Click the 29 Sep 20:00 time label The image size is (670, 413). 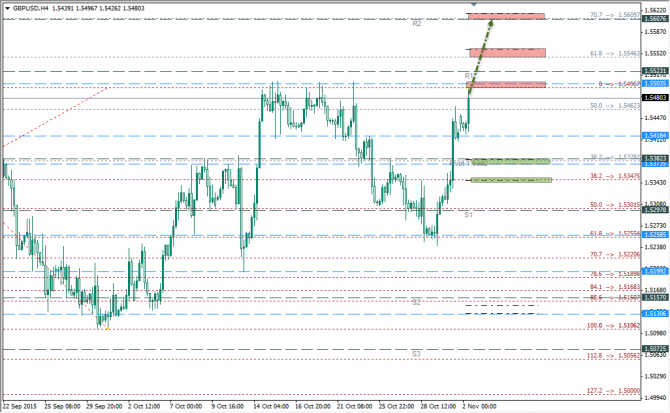point(104,406)
